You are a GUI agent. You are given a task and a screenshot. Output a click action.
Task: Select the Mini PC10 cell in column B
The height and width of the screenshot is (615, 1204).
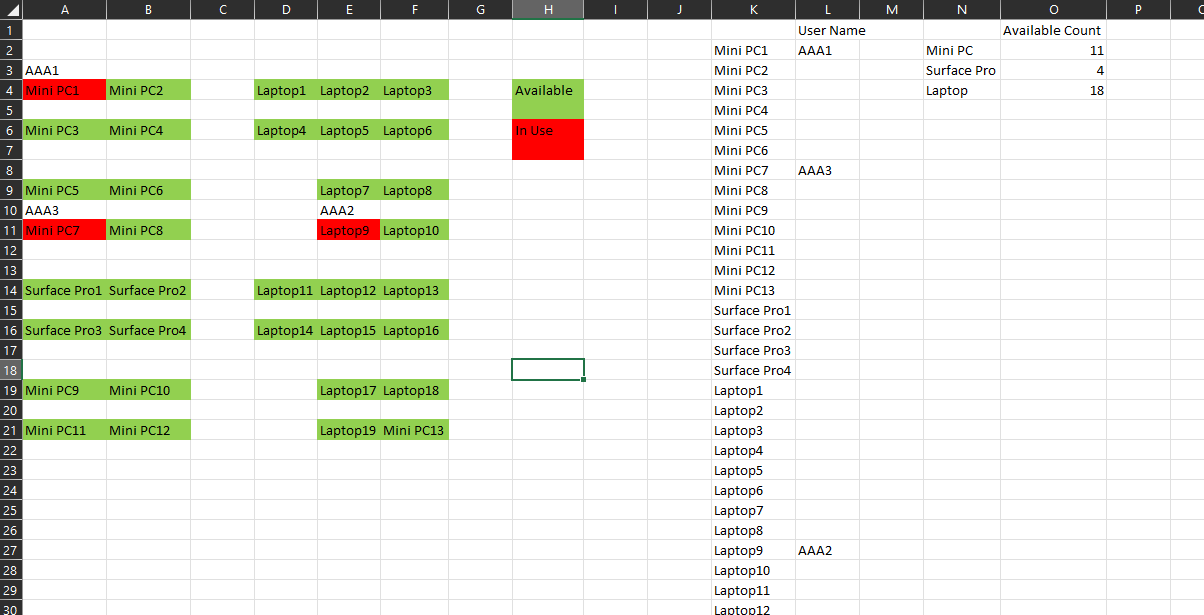click(148, 390)
